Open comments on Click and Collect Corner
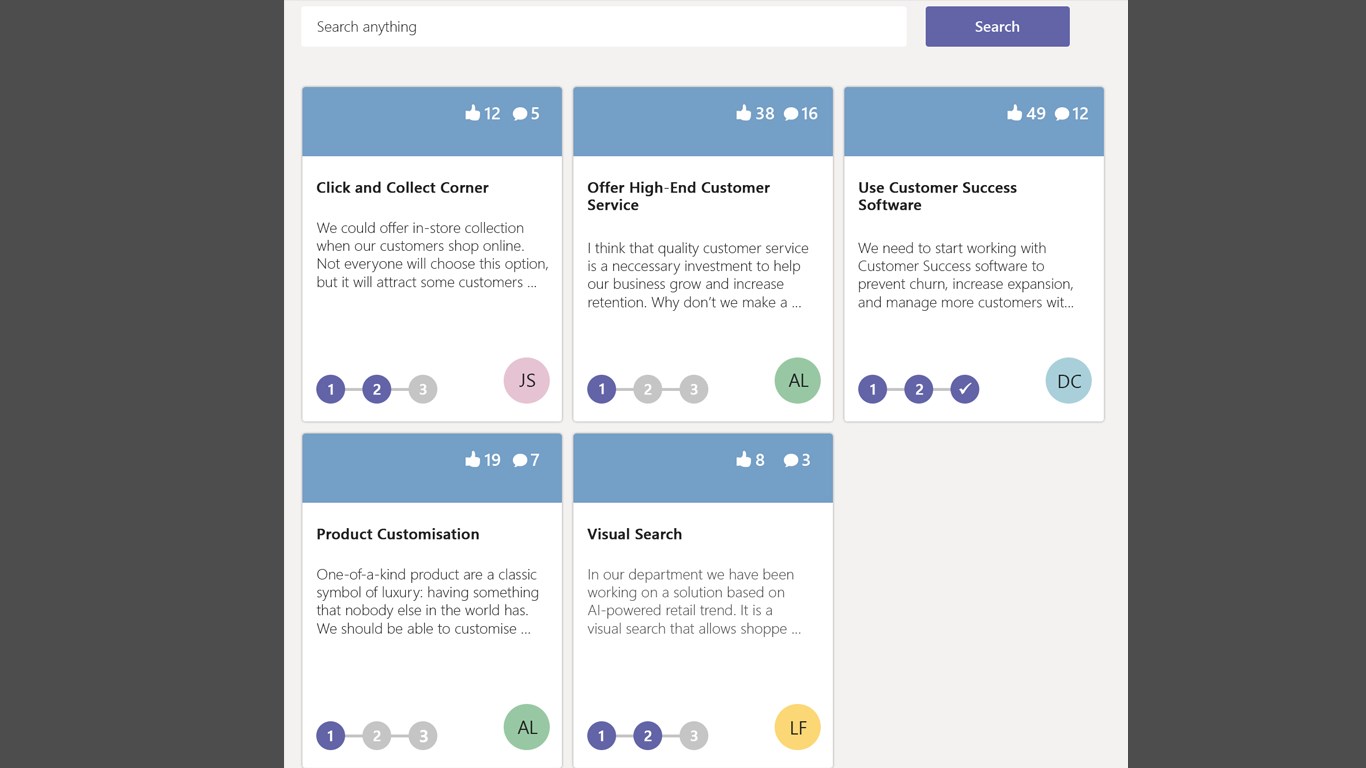The image size is (1366, 768). 520,114
